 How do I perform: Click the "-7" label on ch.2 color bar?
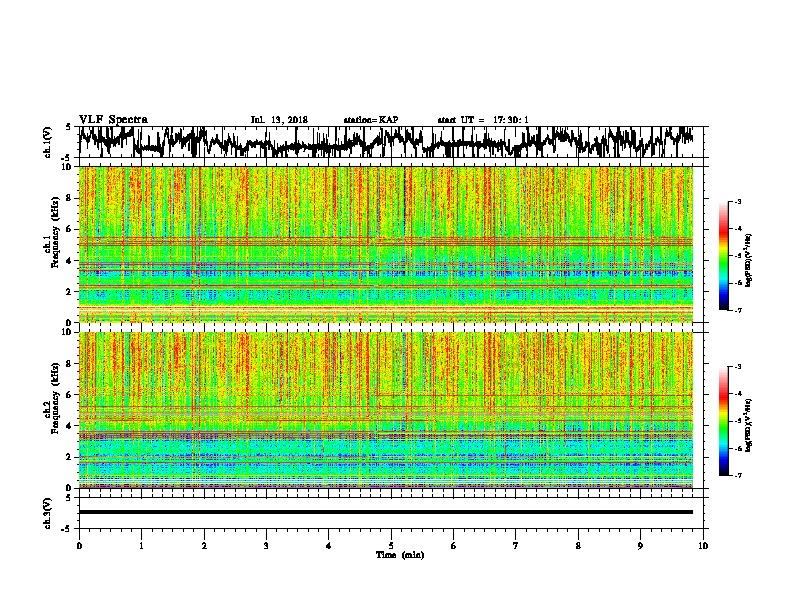point(737,475)
